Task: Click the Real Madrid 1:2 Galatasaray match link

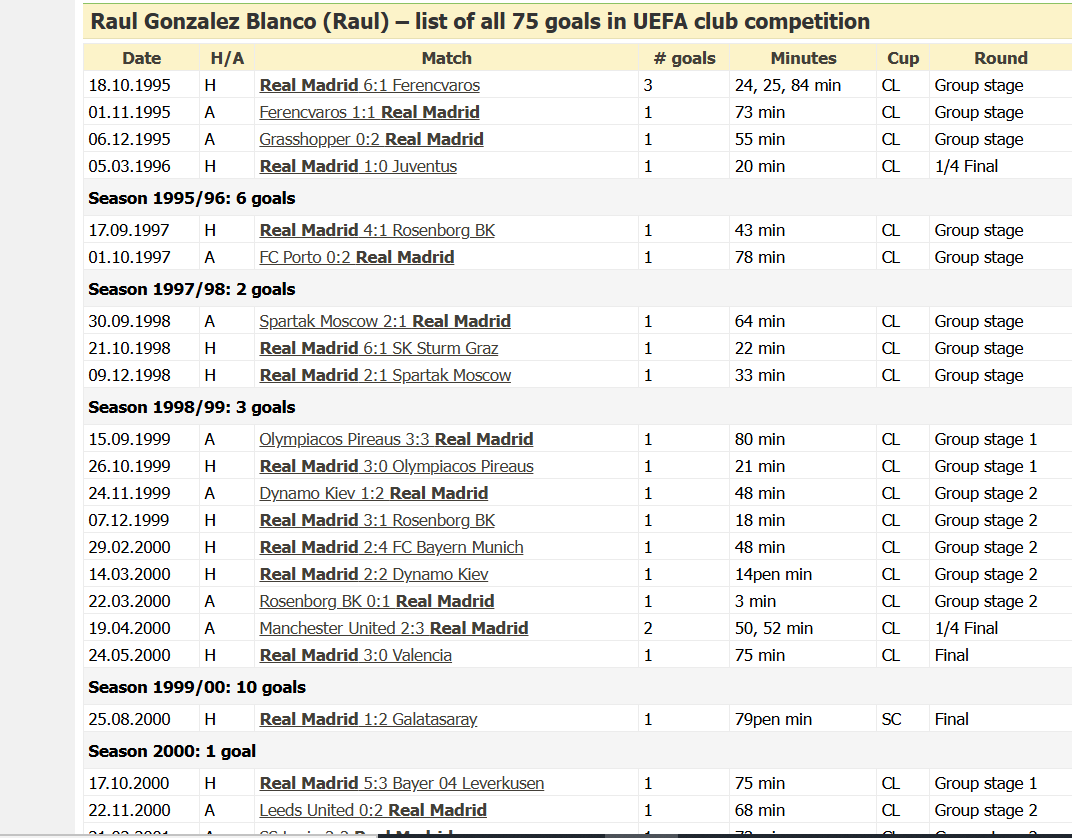Action: (x=368, y=720)
